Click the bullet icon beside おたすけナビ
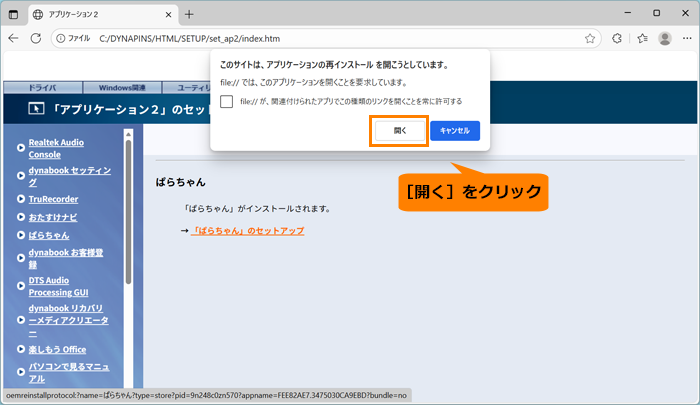 click(21, 217)
